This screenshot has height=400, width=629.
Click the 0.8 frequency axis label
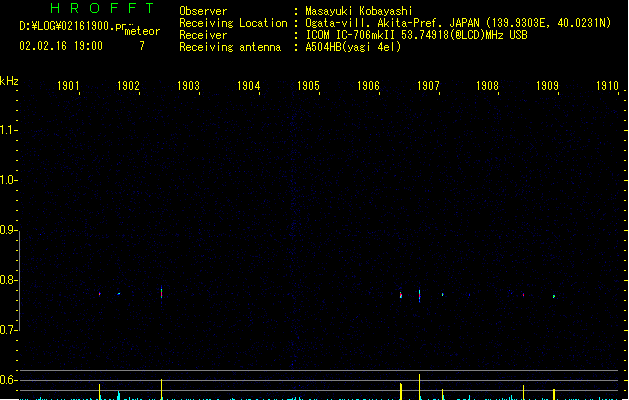tap(7, 280)
